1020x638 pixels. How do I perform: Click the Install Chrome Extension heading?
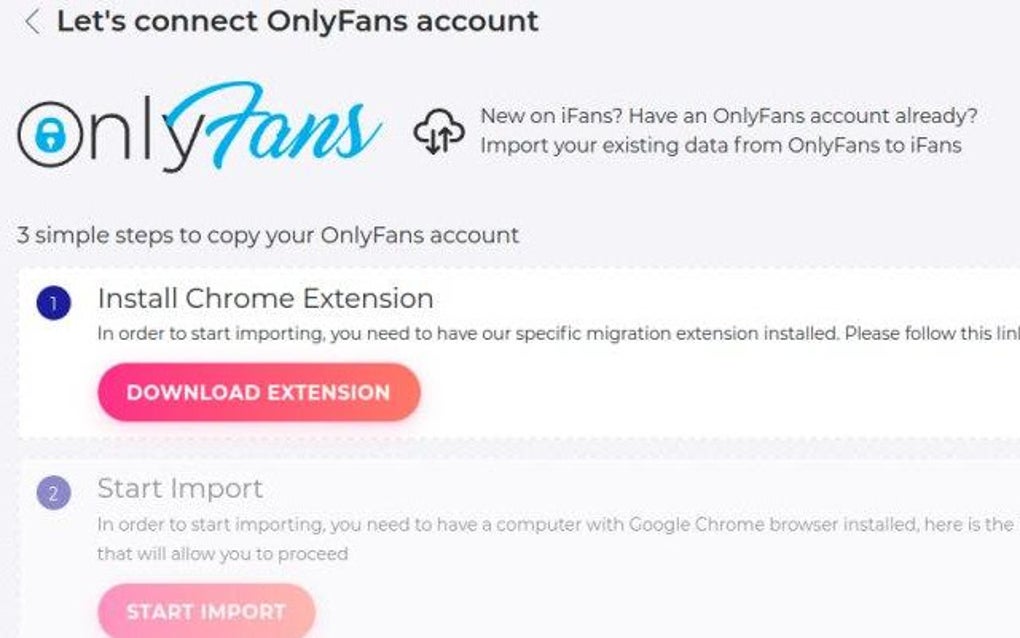264,297
